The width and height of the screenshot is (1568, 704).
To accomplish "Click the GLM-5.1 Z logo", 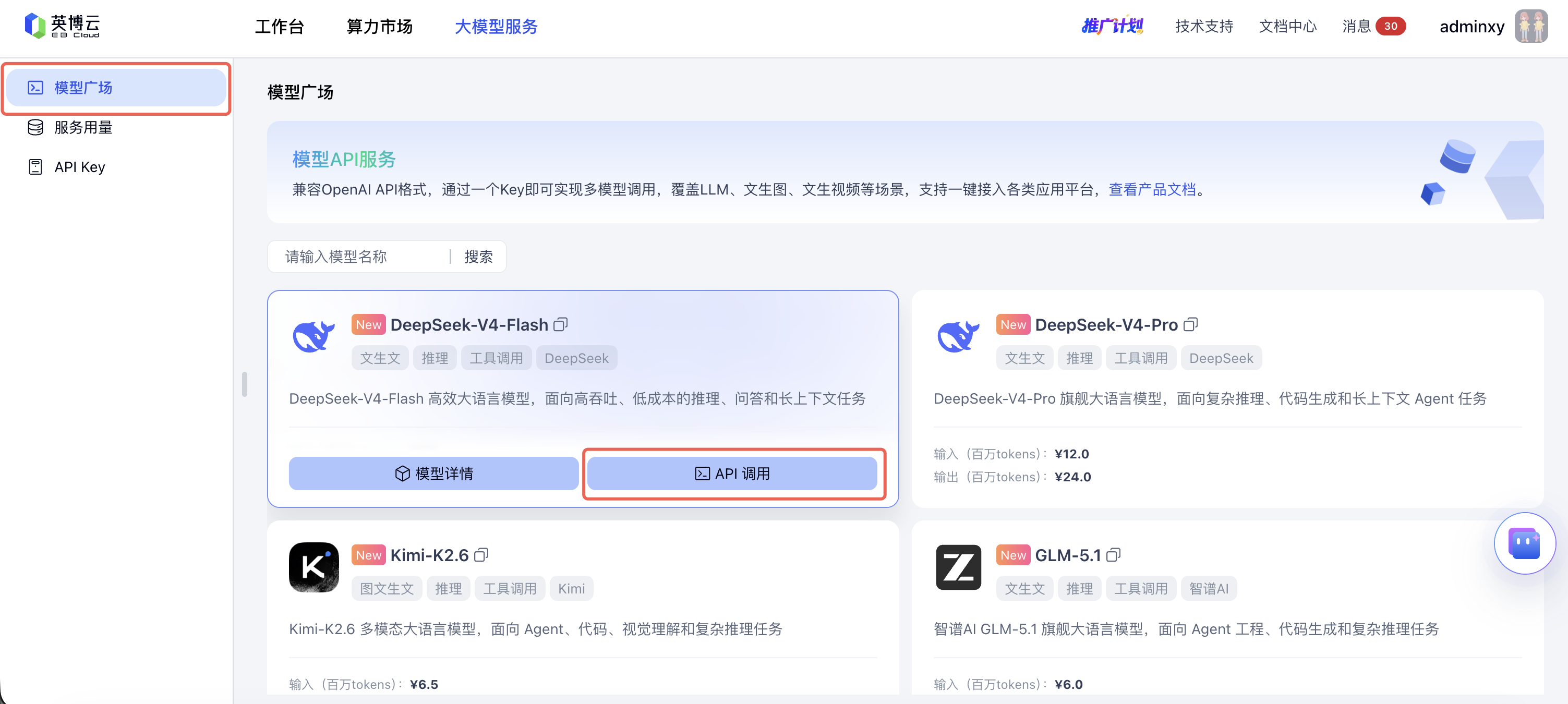I will [x=958, y=567].
